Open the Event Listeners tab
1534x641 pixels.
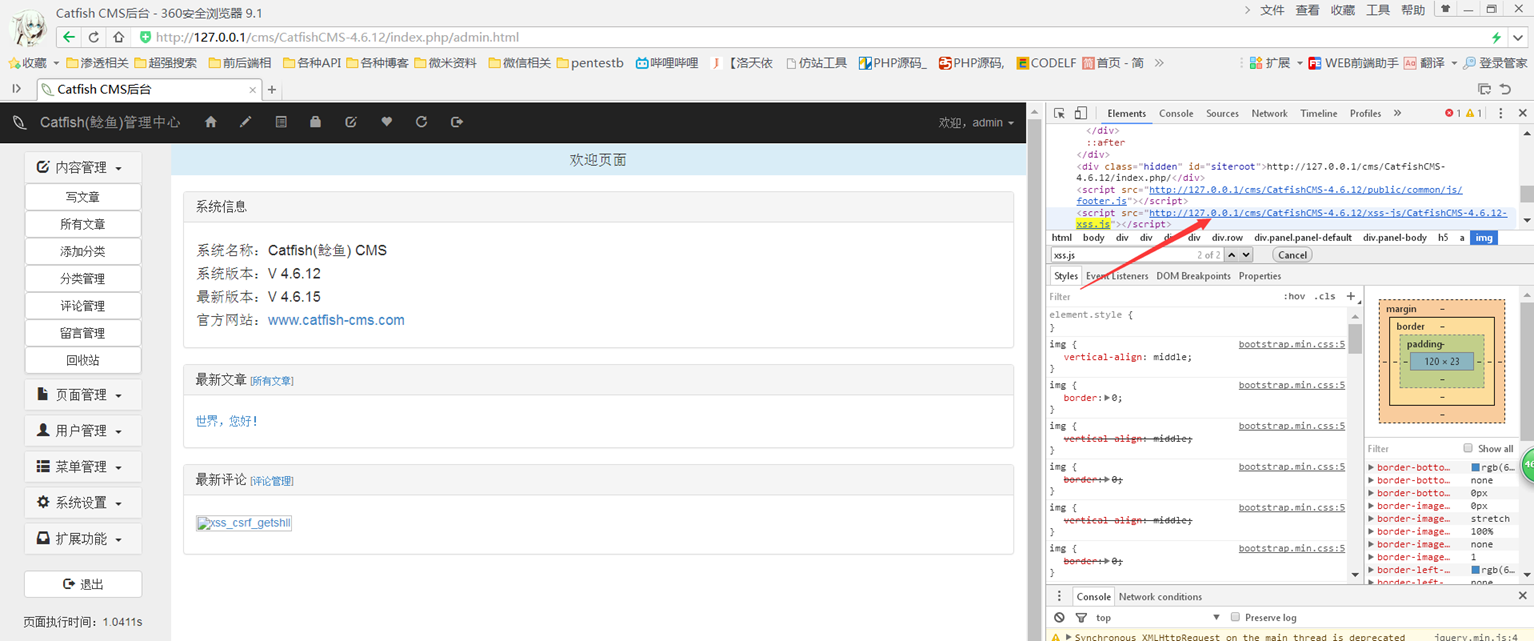coord(1117,276)
